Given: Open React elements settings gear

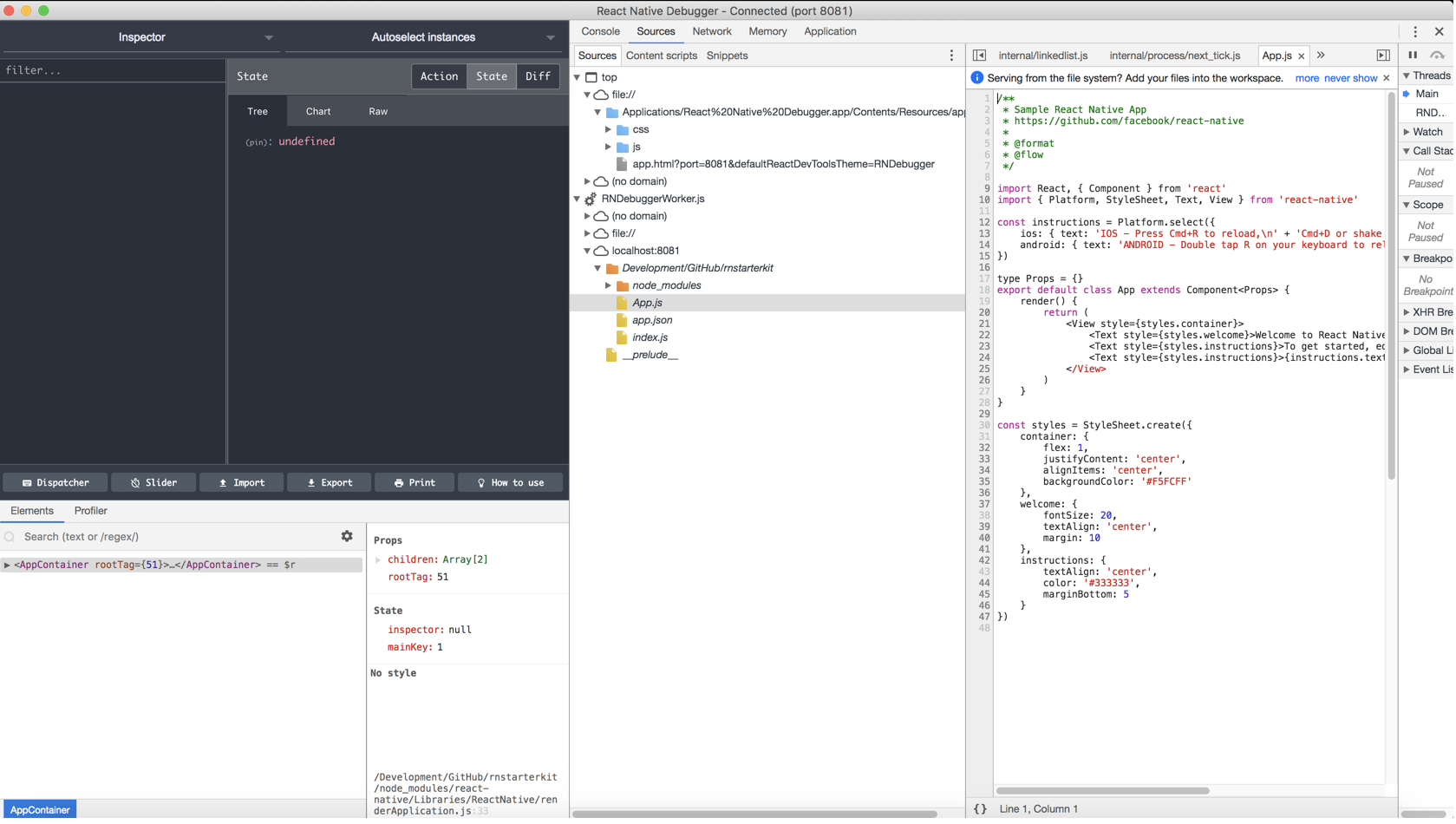Looking at the screenshot, I should (x=347, y=536).
